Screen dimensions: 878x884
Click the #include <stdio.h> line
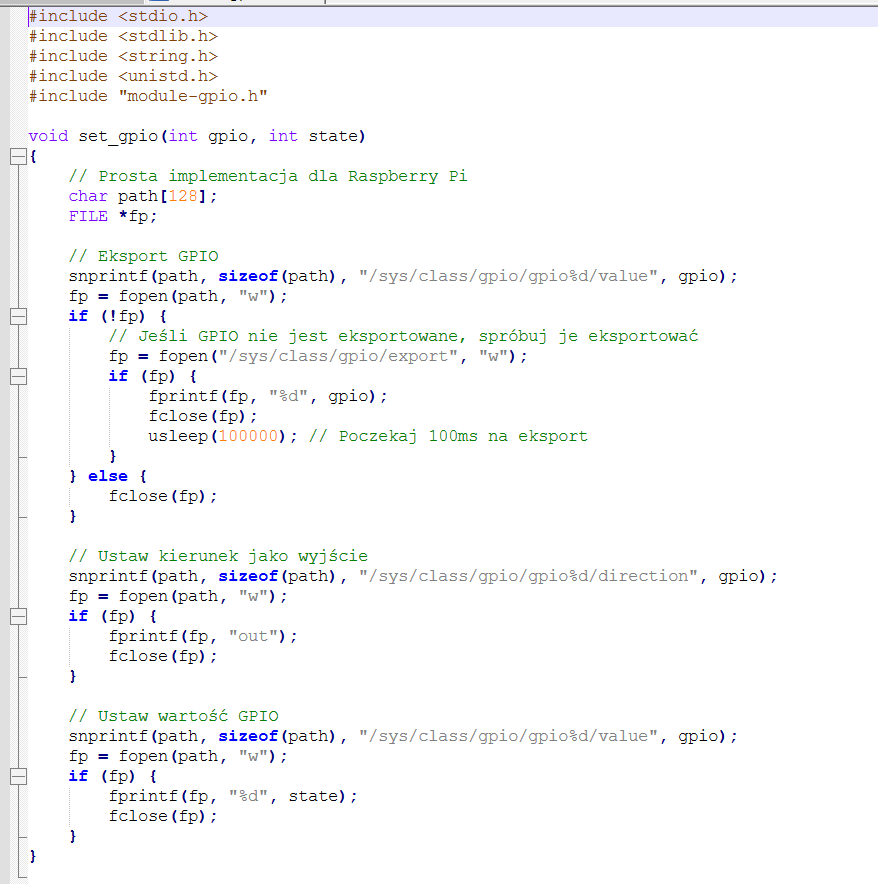118,16
